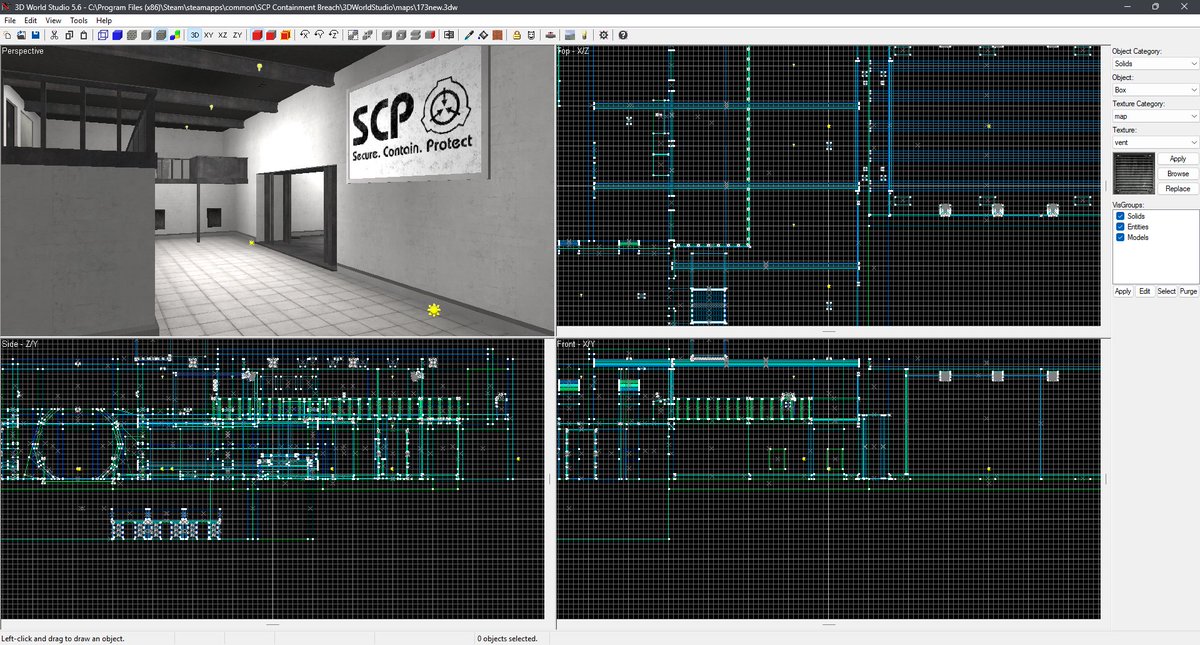
Task: Click the Paste clipboard icon
Action: click(83, 35)
